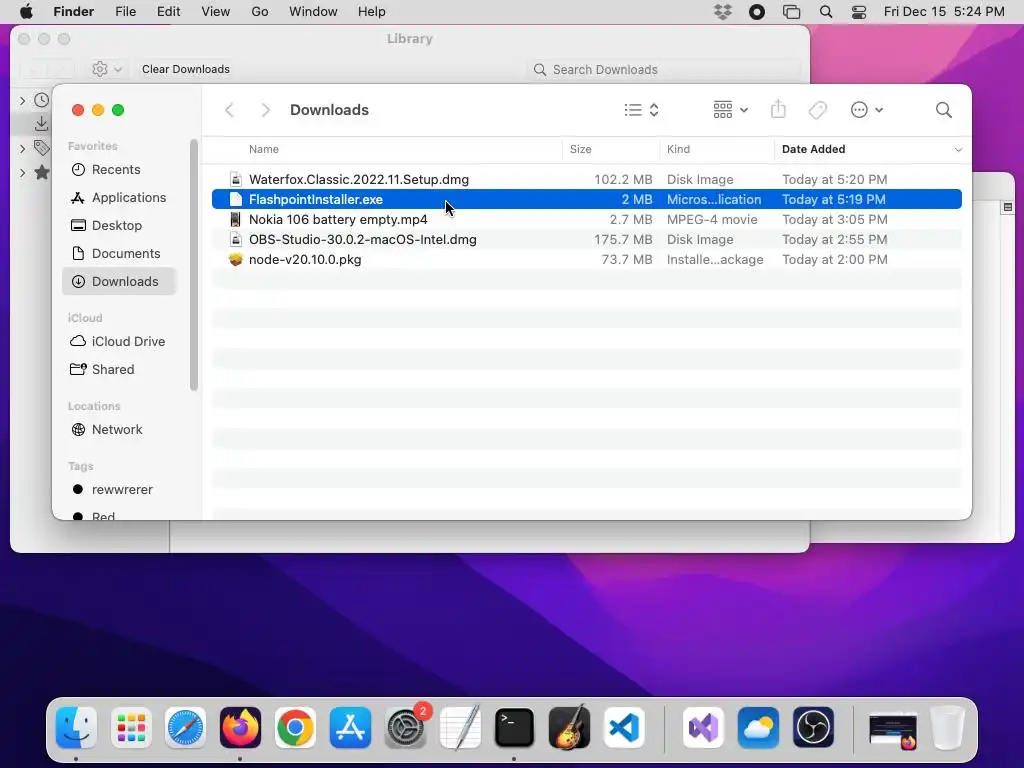Open System Preferences from the Dock

pyautogui.click(x=405, y=728)
